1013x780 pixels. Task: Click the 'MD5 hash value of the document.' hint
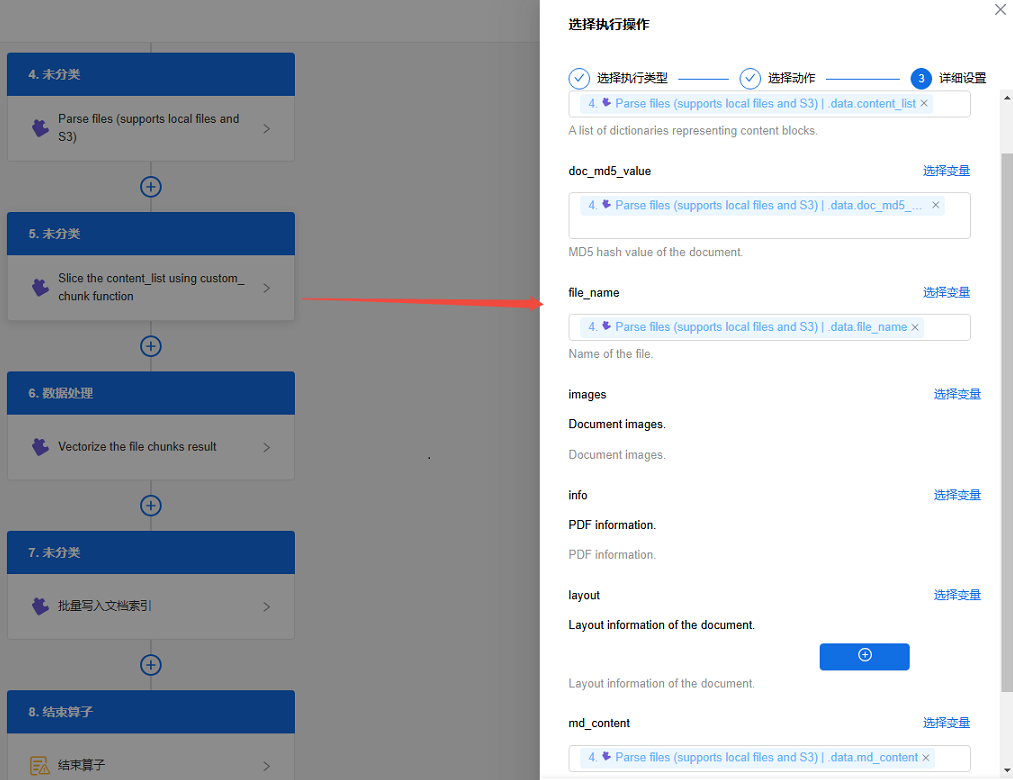tap(656, 252)
